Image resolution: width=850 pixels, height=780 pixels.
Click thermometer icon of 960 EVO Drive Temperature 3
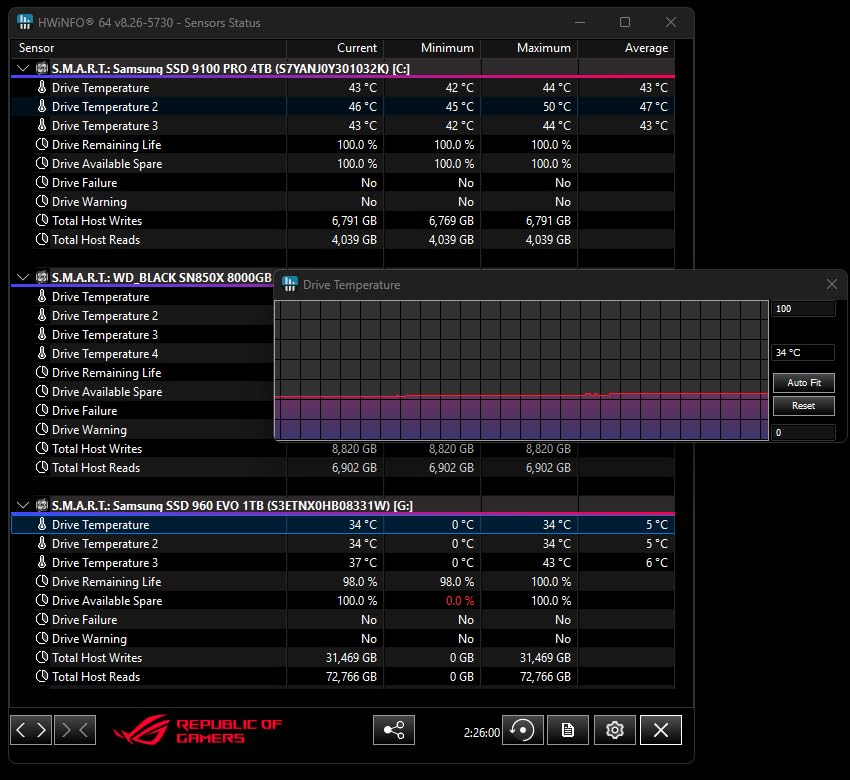point(42,562)
